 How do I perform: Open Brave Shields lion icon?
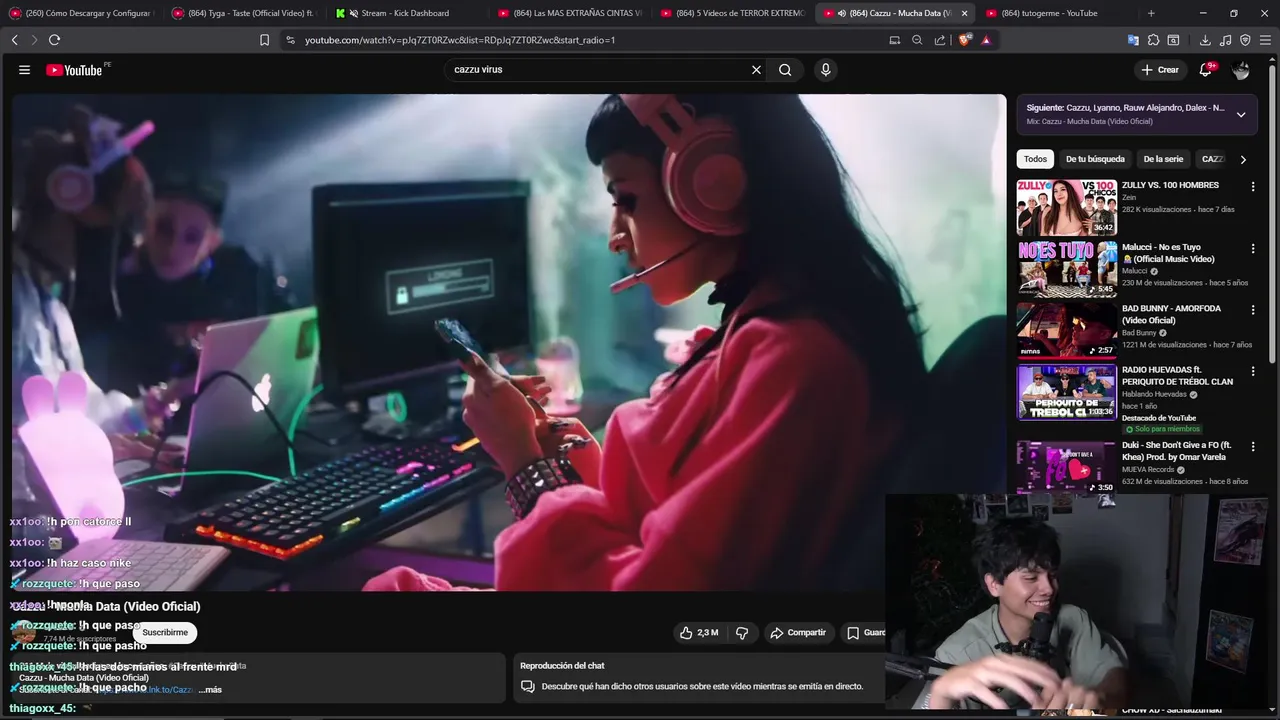(x=964, y=40)
